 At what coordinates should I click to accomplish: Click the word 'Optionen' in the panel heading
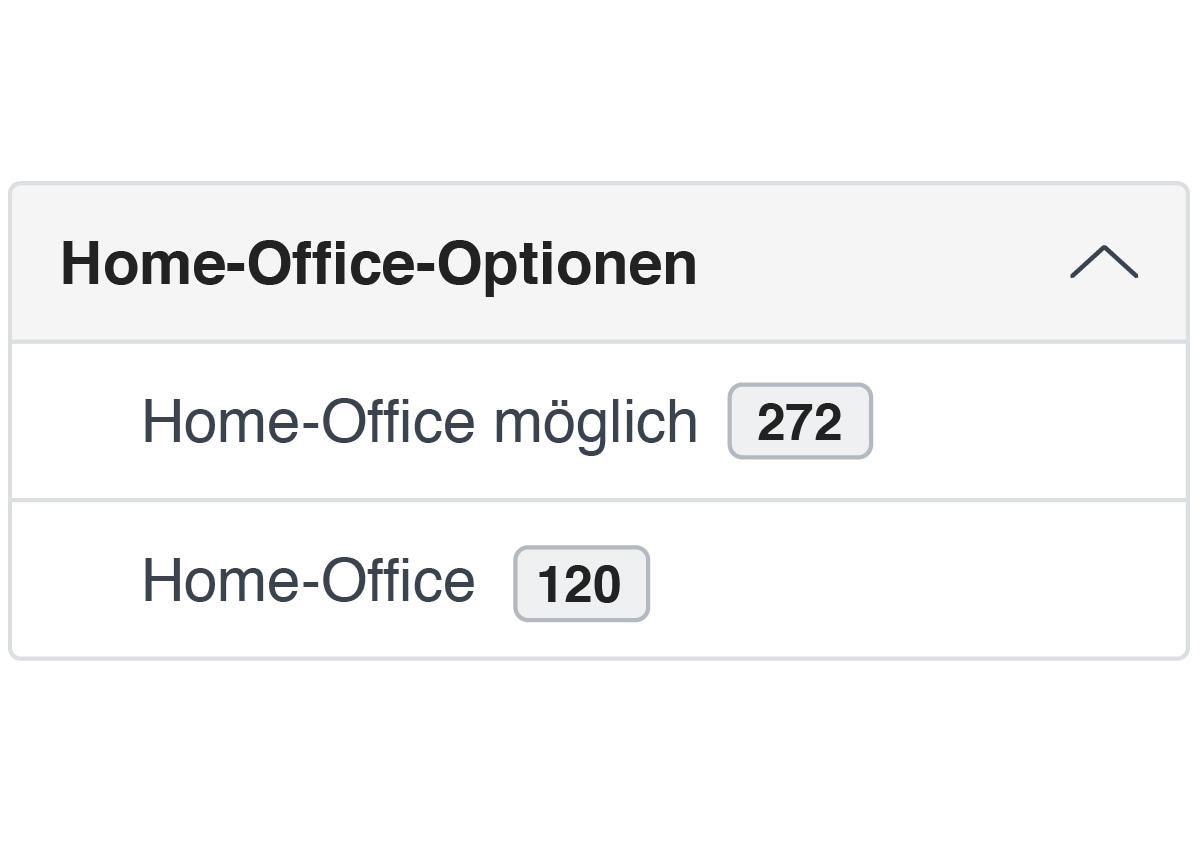[567, 264]
